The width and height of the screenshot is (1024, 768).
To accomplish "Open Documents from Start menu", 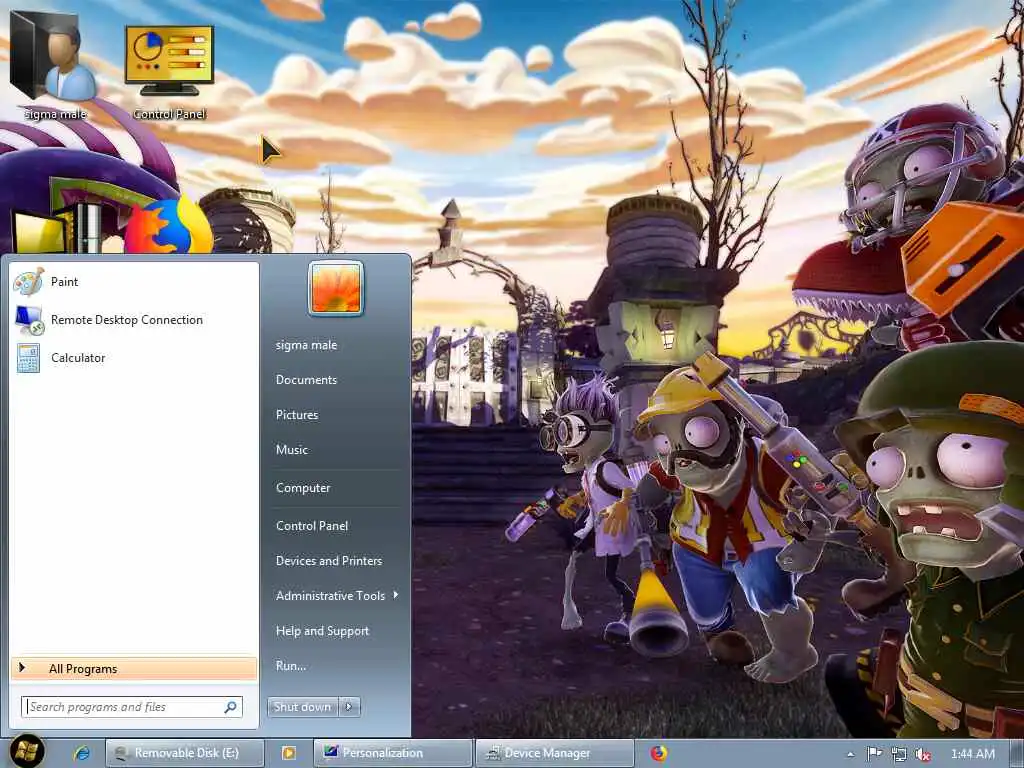I will (x=306, y=379).
